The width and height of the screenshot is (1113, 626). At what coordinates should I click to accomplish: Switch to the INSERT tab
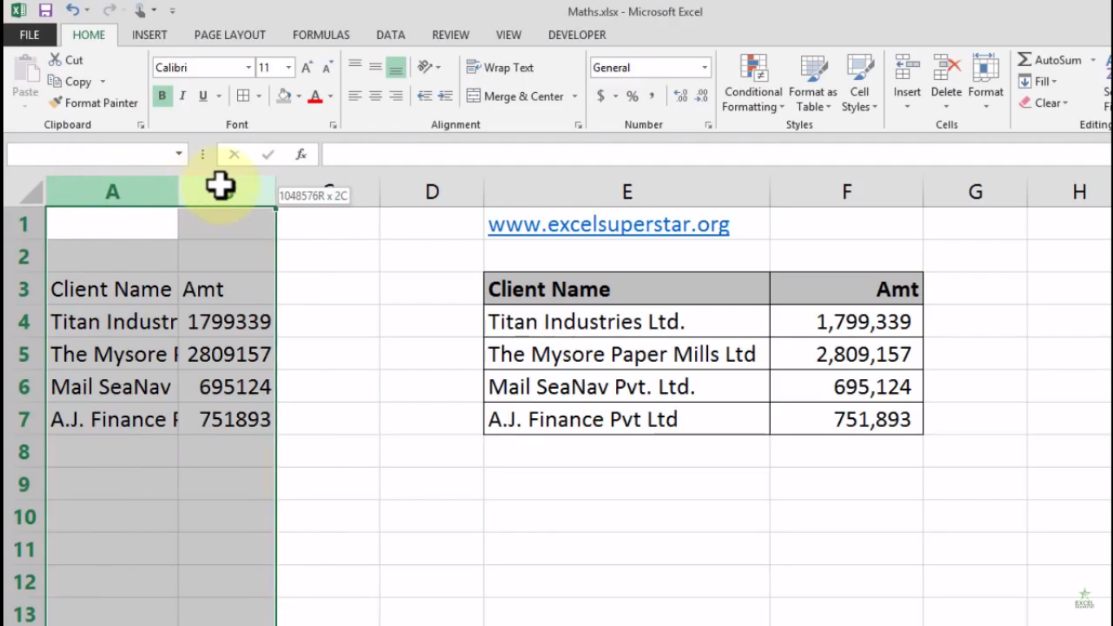(x=149, y=35)
